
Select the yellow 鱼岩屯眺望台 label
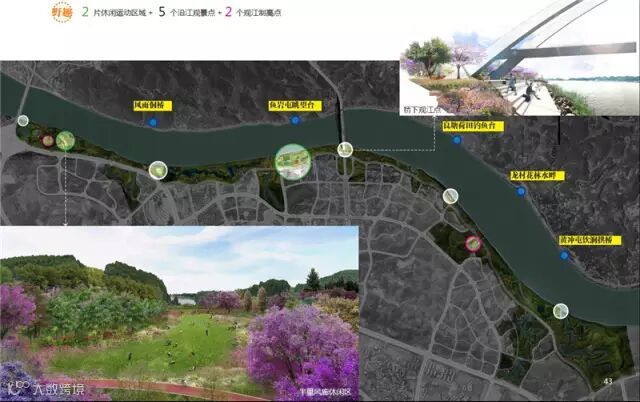coord(295,106)
